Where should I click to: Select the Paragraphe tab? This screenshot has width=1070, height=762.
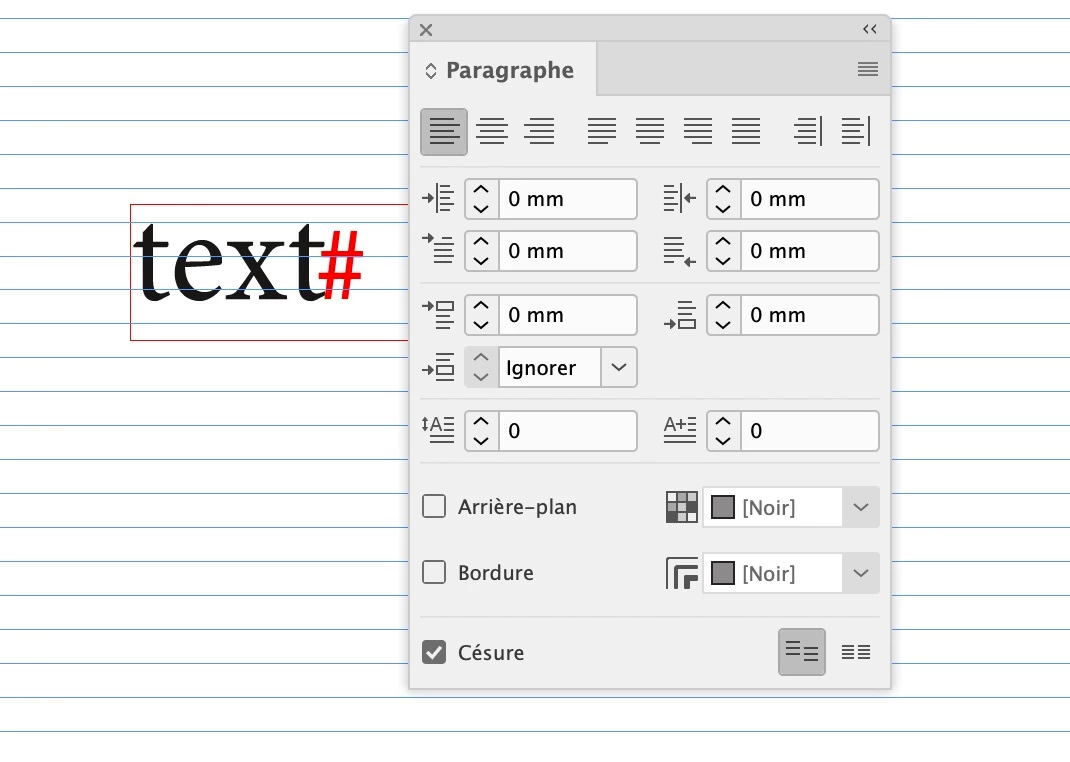pyautogui.click(x=504, y=70)
